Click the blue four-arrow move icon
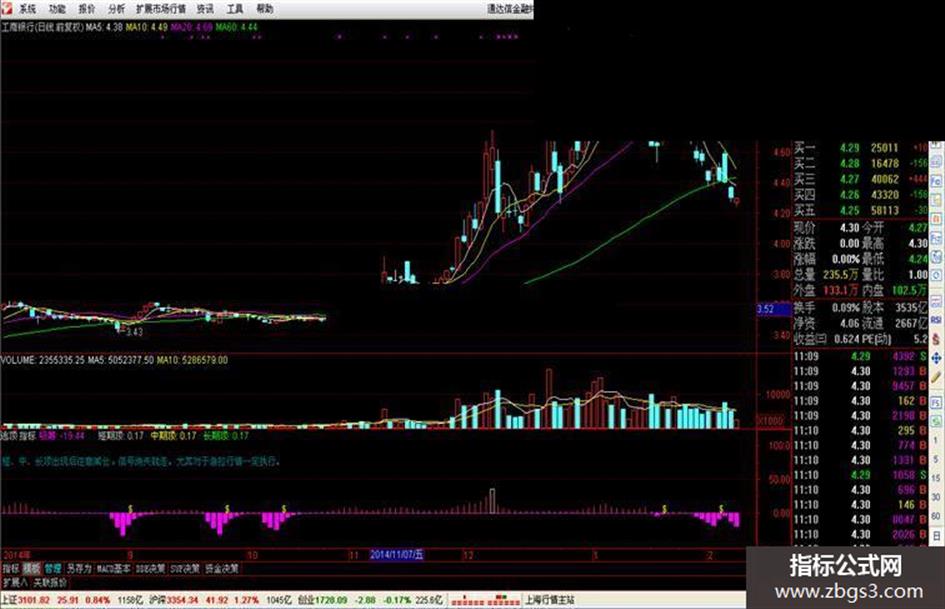This screenshot has width=945, height=609. (x=937, y=359)
